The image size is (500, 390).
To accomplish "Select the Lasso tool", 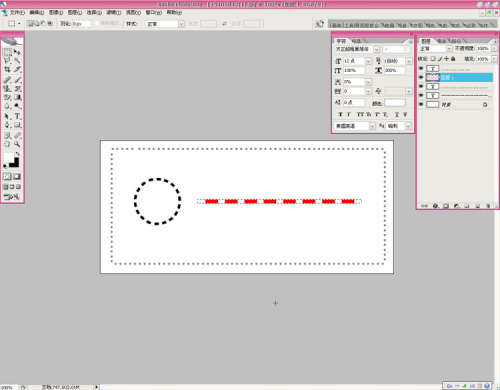I will click(x=7, y=61).
